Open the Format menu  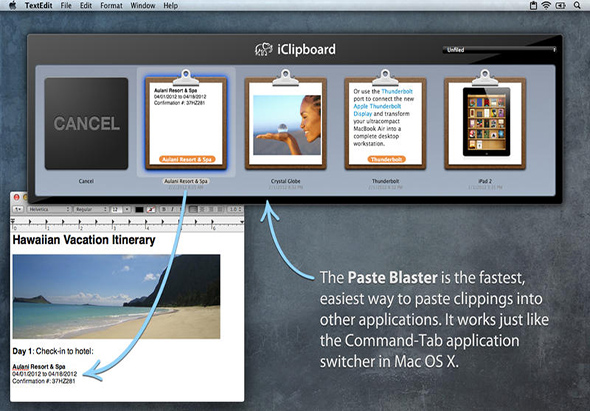click(x=111, y=6)
